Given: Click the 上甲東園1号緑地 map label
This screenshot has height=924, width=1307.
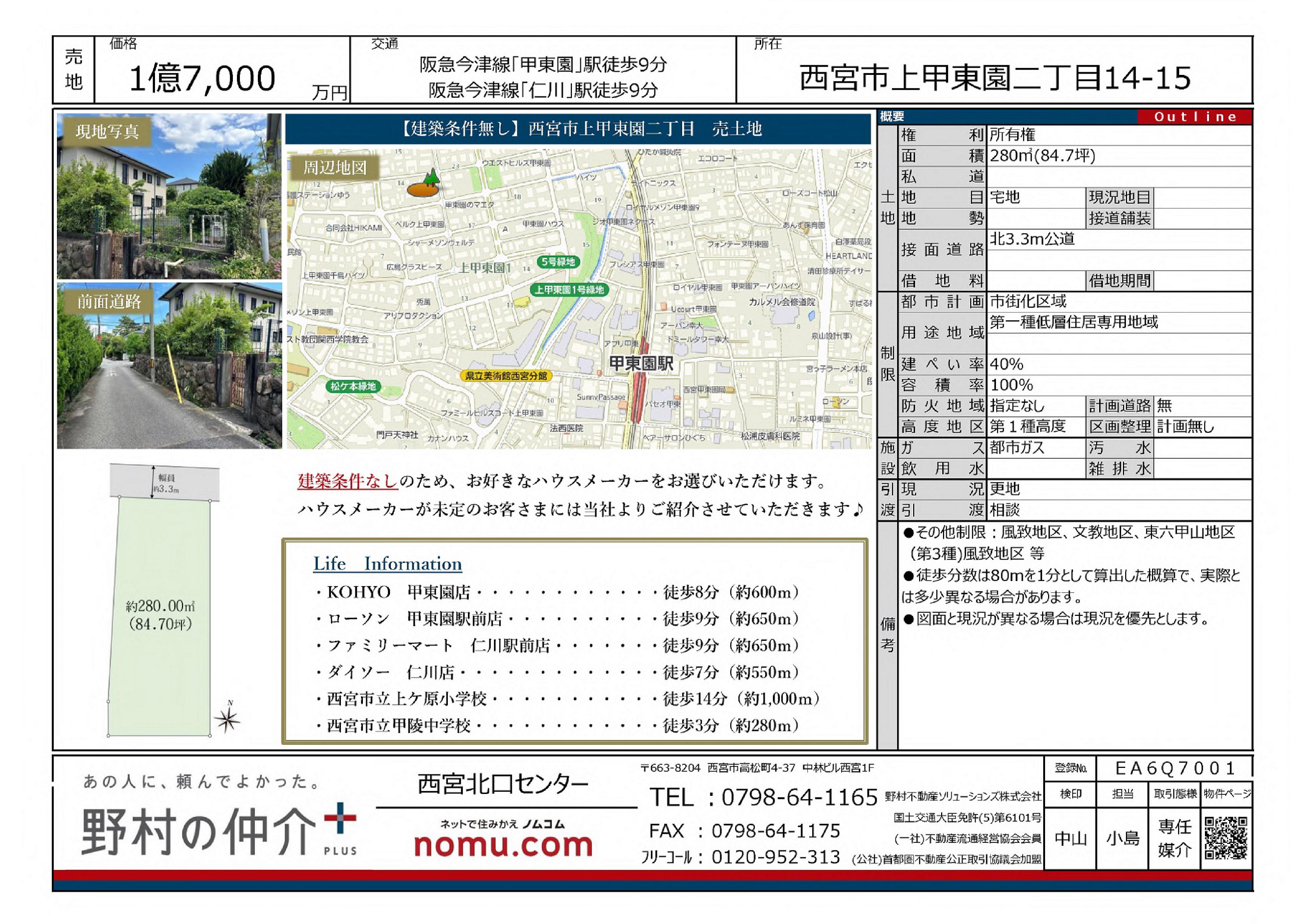Looking at the screenshot, I should tap(569, 290).
